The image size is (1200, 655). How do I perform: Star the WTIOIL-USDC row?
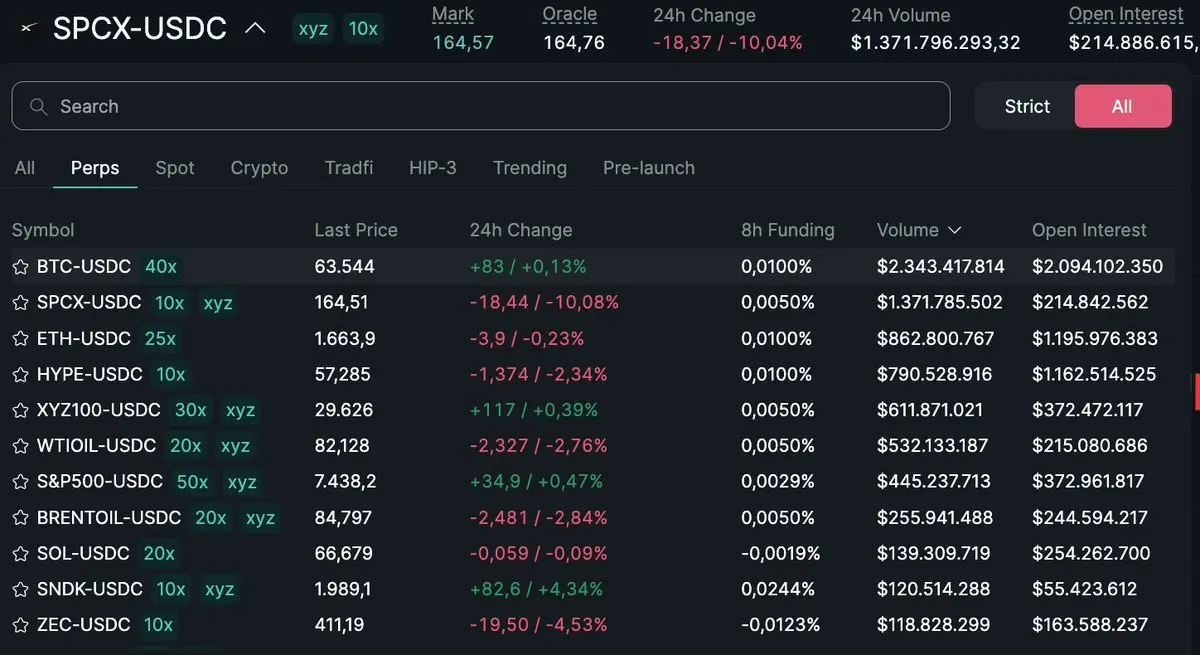(20, 446)
